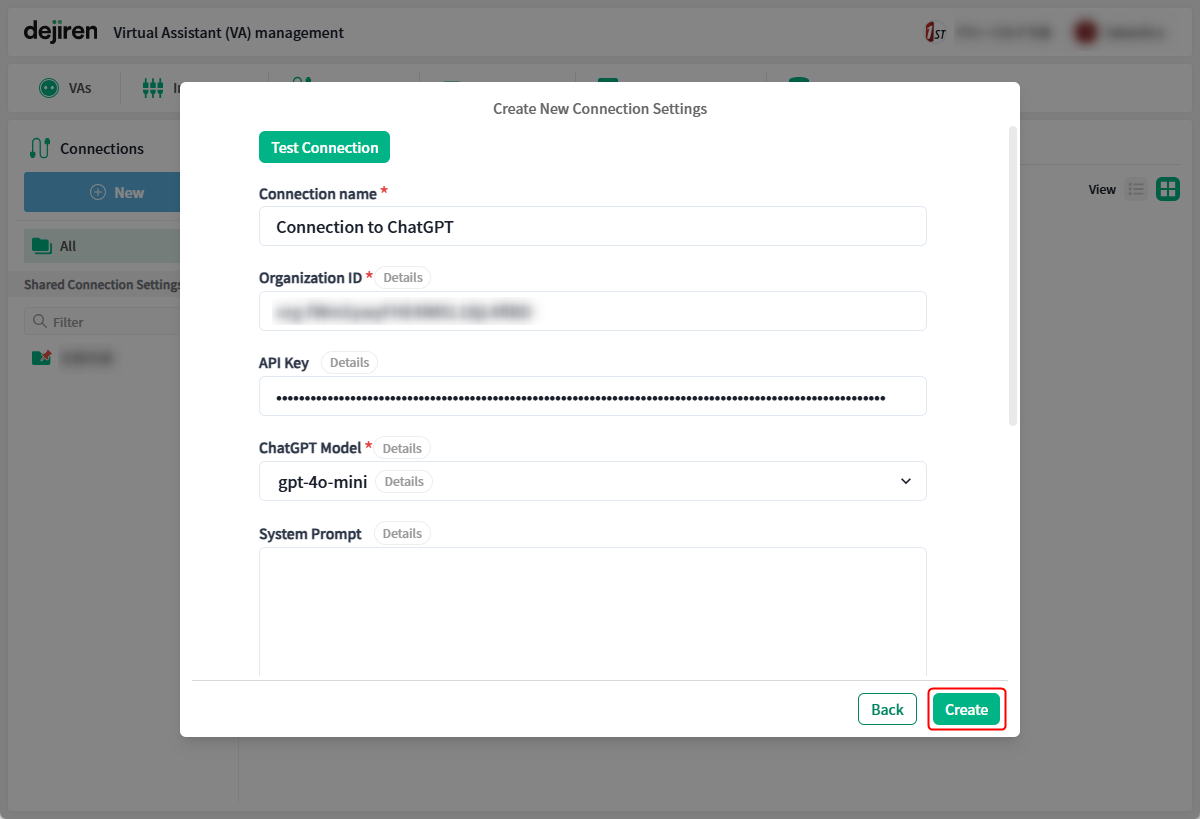
Task: Open Details for Organization ID
Action: 403,277
